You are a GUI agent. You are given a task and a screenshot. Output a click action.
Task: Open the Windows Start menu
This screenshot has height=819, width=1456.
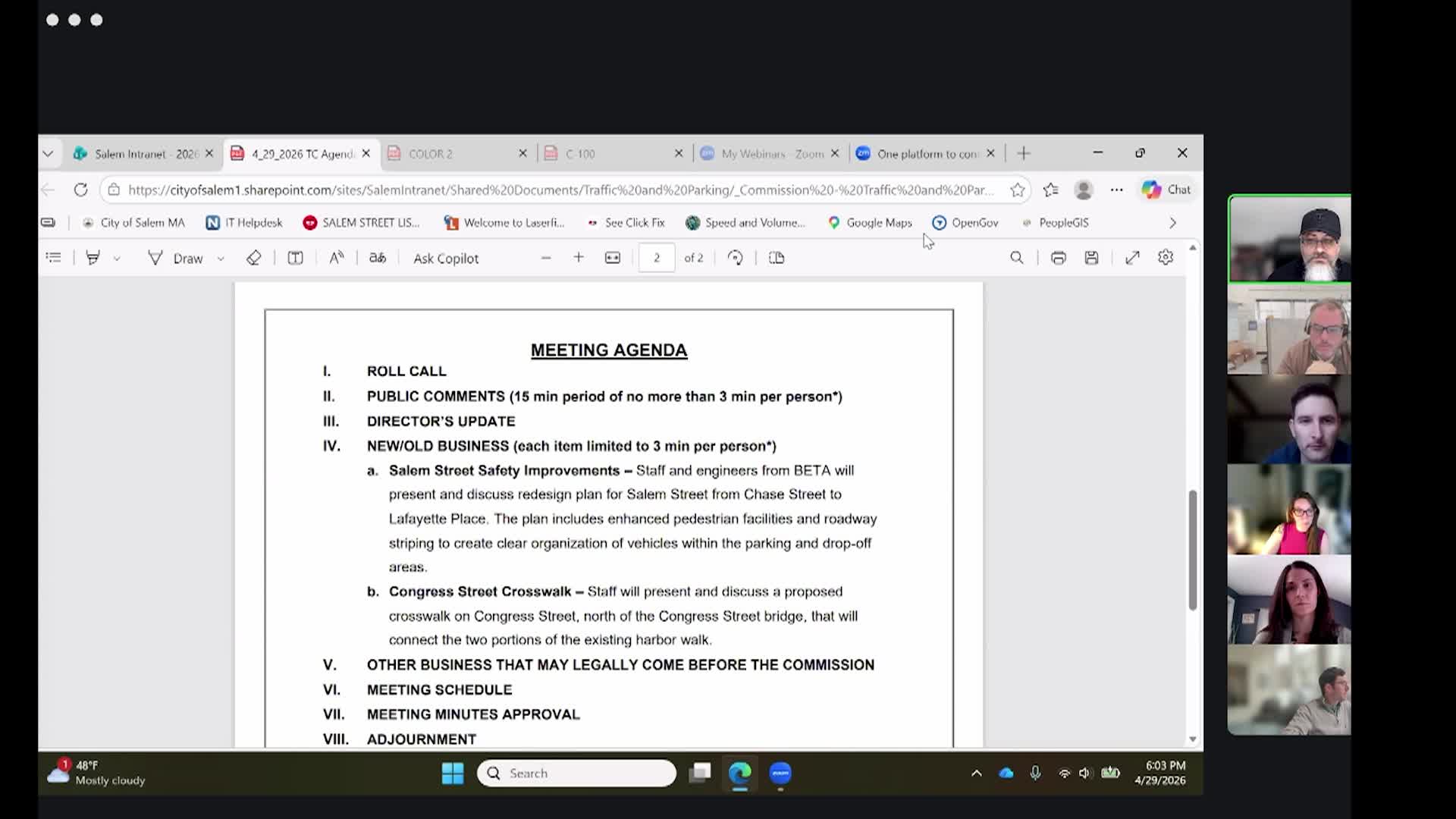click(453, 773)
